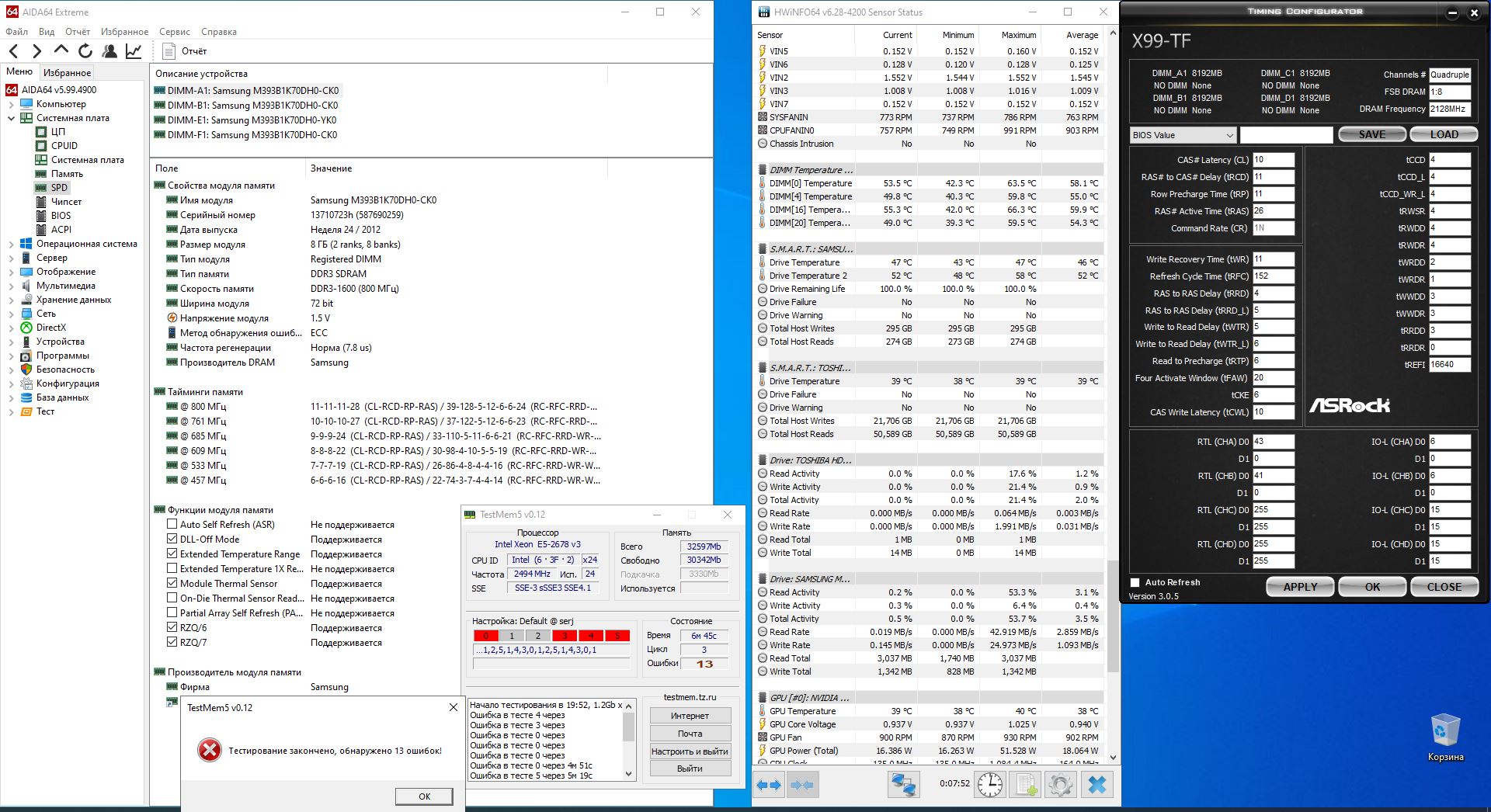Click the red test 3 square in TestMem5
This screenshot has height=812, width=1491.
[565, 636]
